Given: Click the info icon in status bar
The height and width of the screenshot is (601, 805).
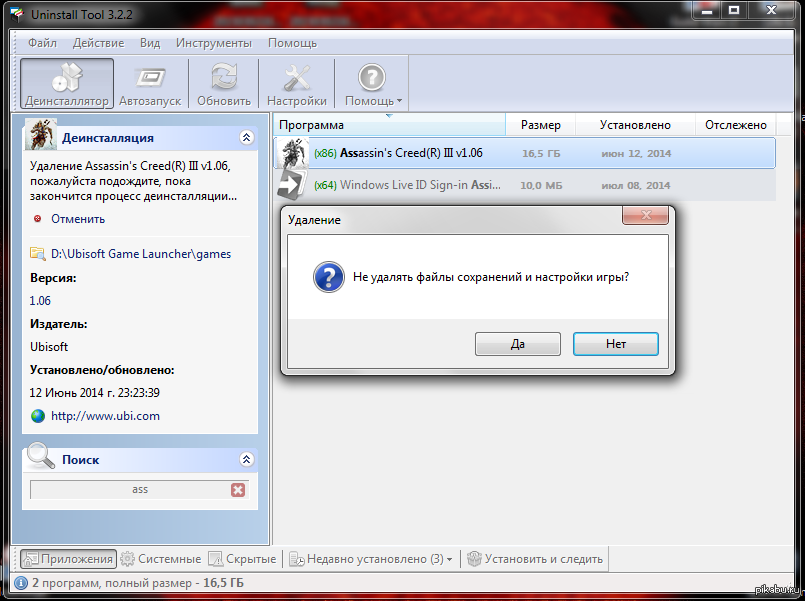Looking at the screenshot, I should [x=21, y=583].
